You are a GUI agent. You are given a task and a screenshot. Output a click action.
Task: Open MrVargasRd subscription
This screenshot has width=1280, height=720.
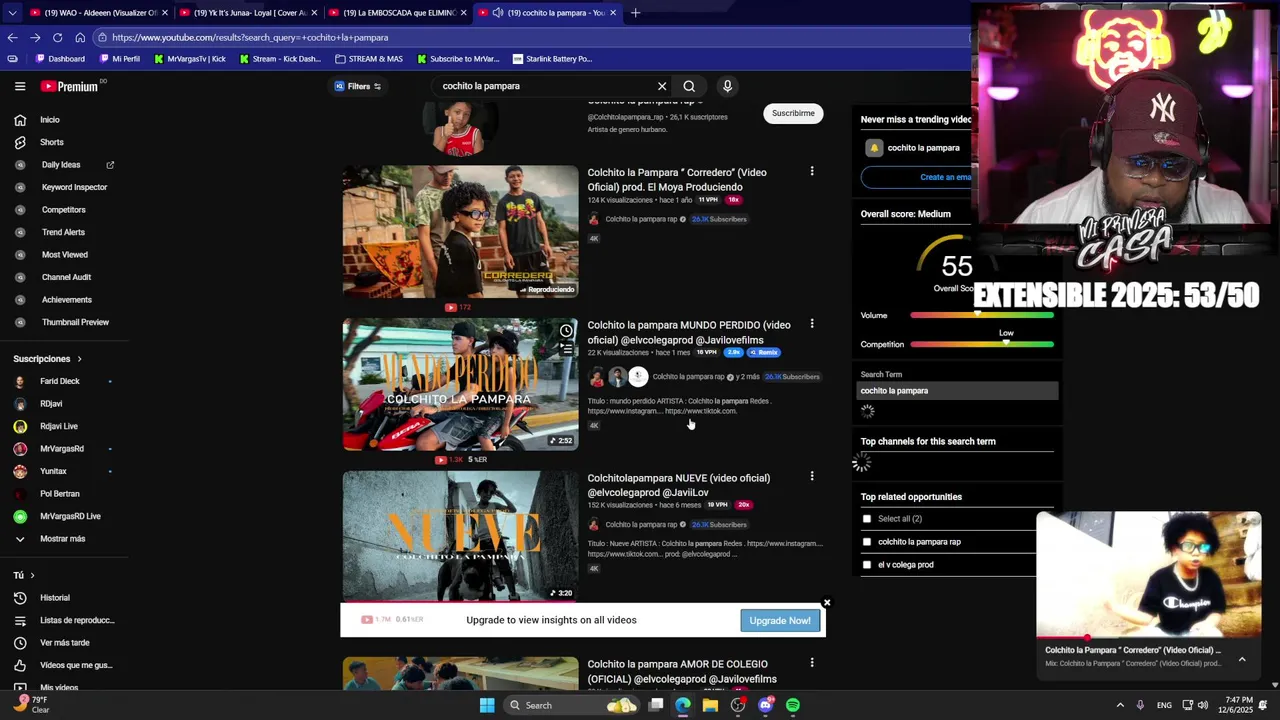click(60, 449)
